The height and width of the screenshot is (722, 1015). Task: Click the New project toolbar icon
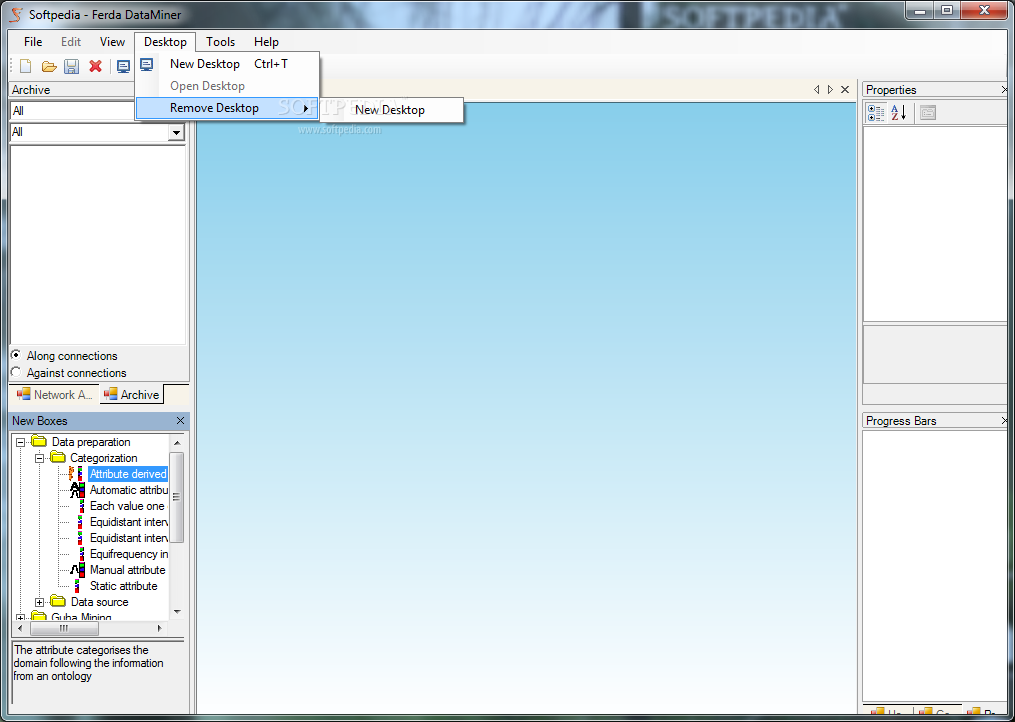click(x=25, y=66)
